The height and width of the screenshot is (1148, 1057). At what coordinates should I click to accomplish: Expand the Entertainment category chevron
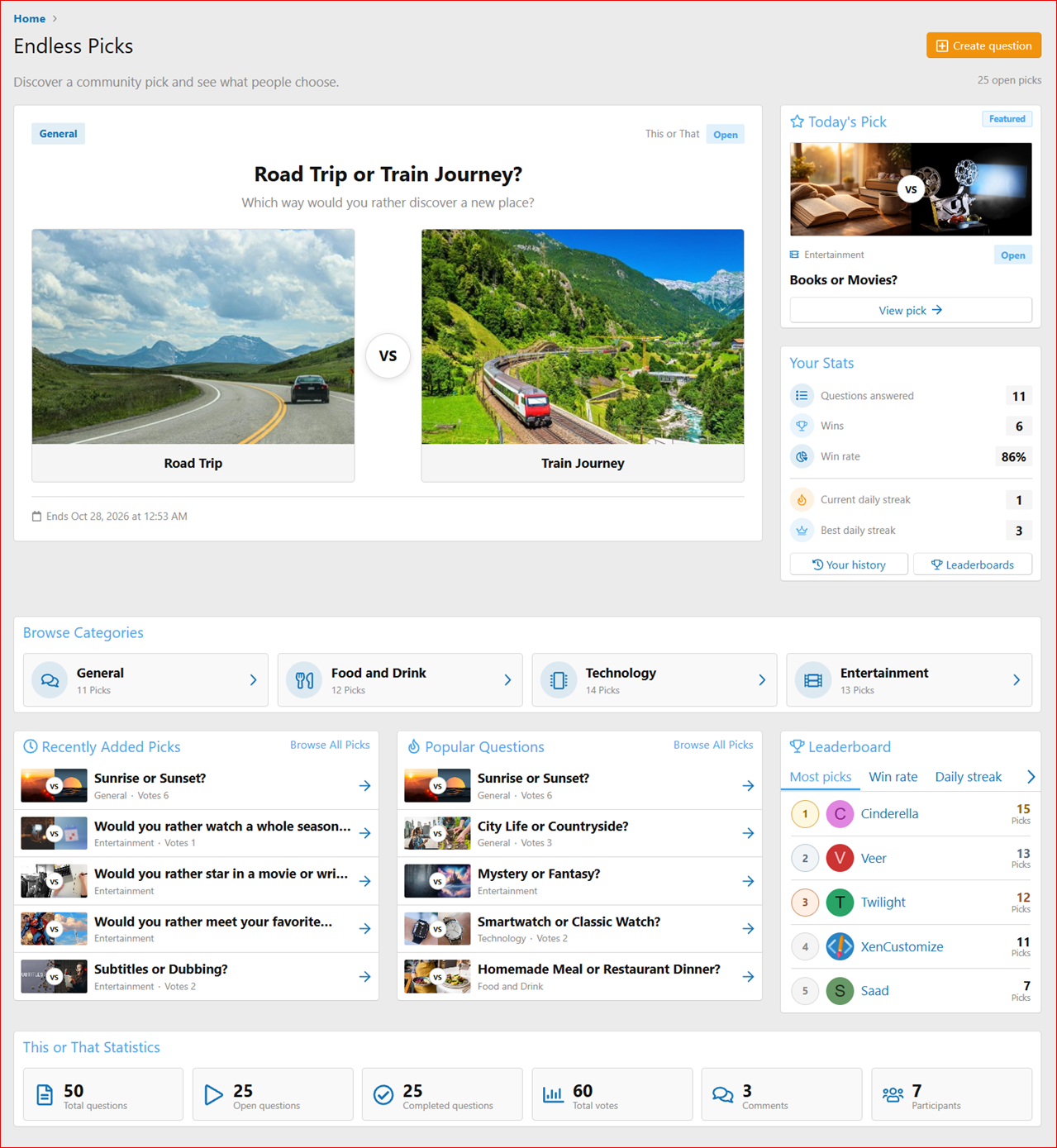[1017, 680]
